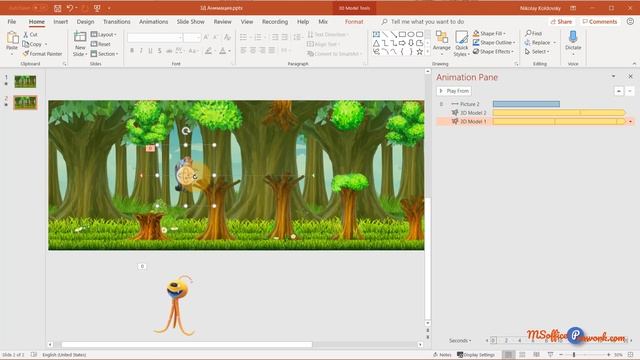The width and height of the screenshot is (640, 360).
Task: Open the Shape Outline dropdown
Action: pyautogui.click(x=494, y=42)
